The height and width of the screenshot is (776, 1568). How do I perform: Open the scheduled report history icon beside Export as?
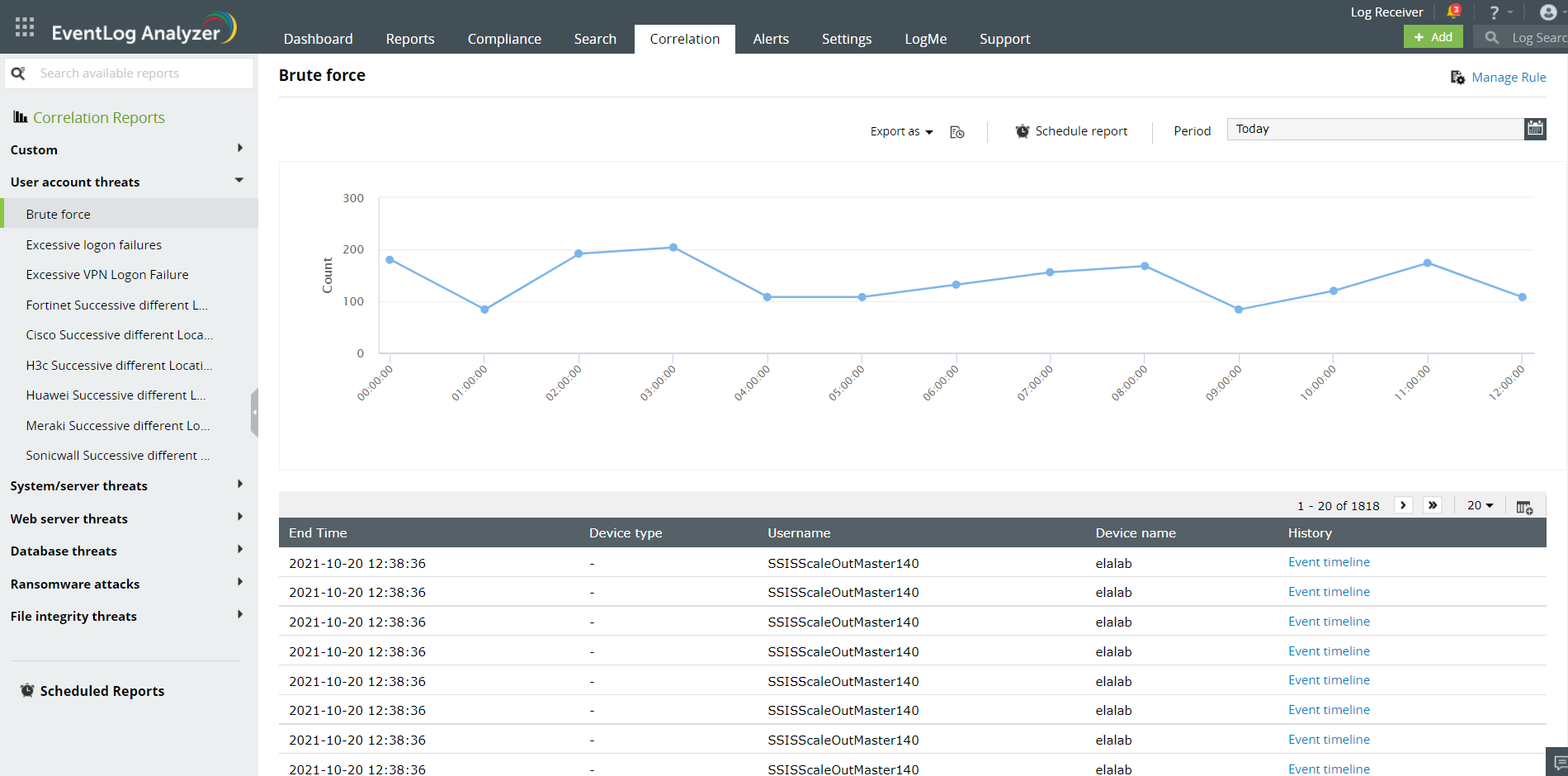(x=956, y=131)
